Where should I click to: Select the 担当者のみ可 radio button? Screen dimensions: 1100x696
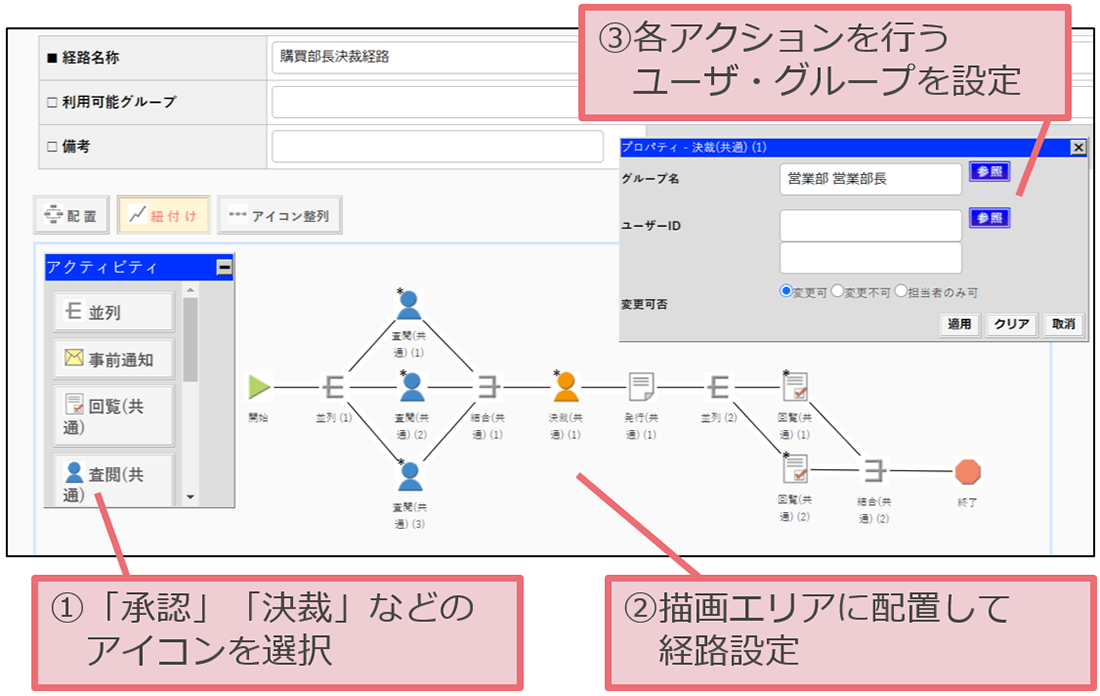(x=901, y=291)
